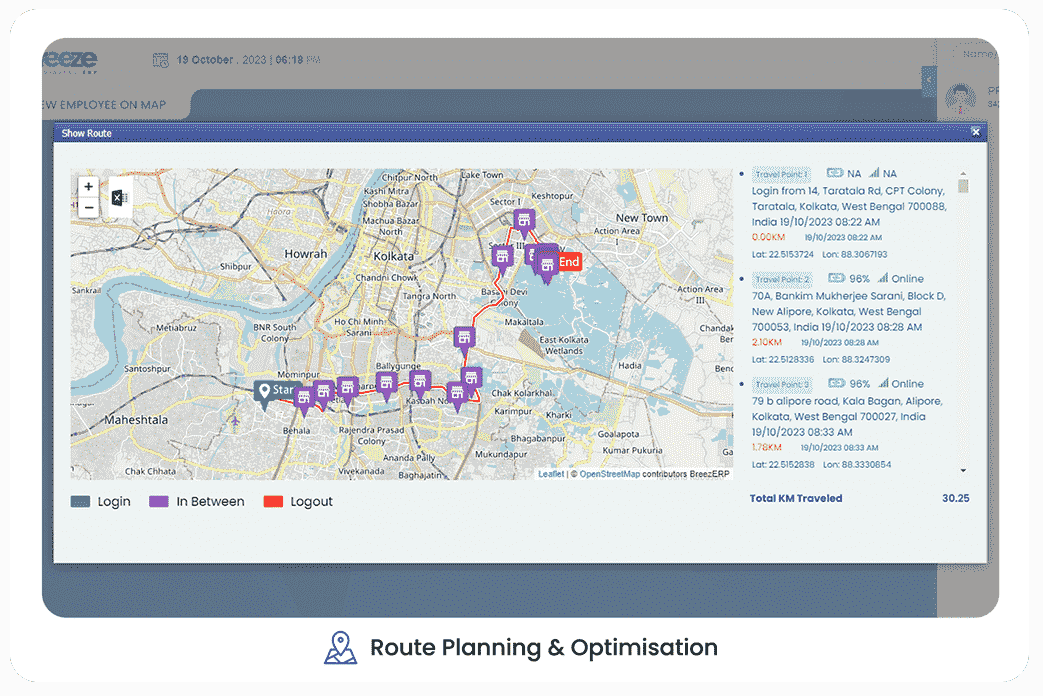The width and height of the screenshot is (1043, 696).
Task: Select Travel Point 2 label
Action: pyautogui.click(x=783, y=279)
